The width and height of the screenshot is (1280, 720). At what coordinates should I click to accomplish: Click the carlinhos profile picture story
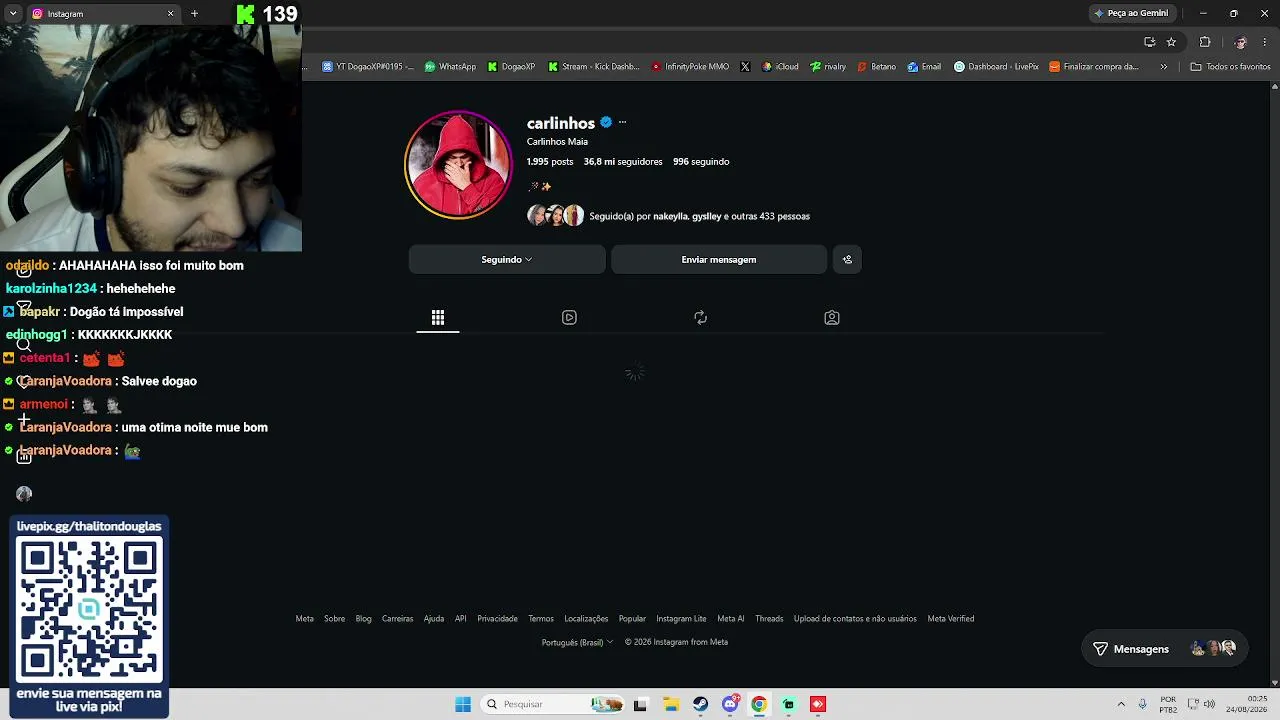click(458, 165)
